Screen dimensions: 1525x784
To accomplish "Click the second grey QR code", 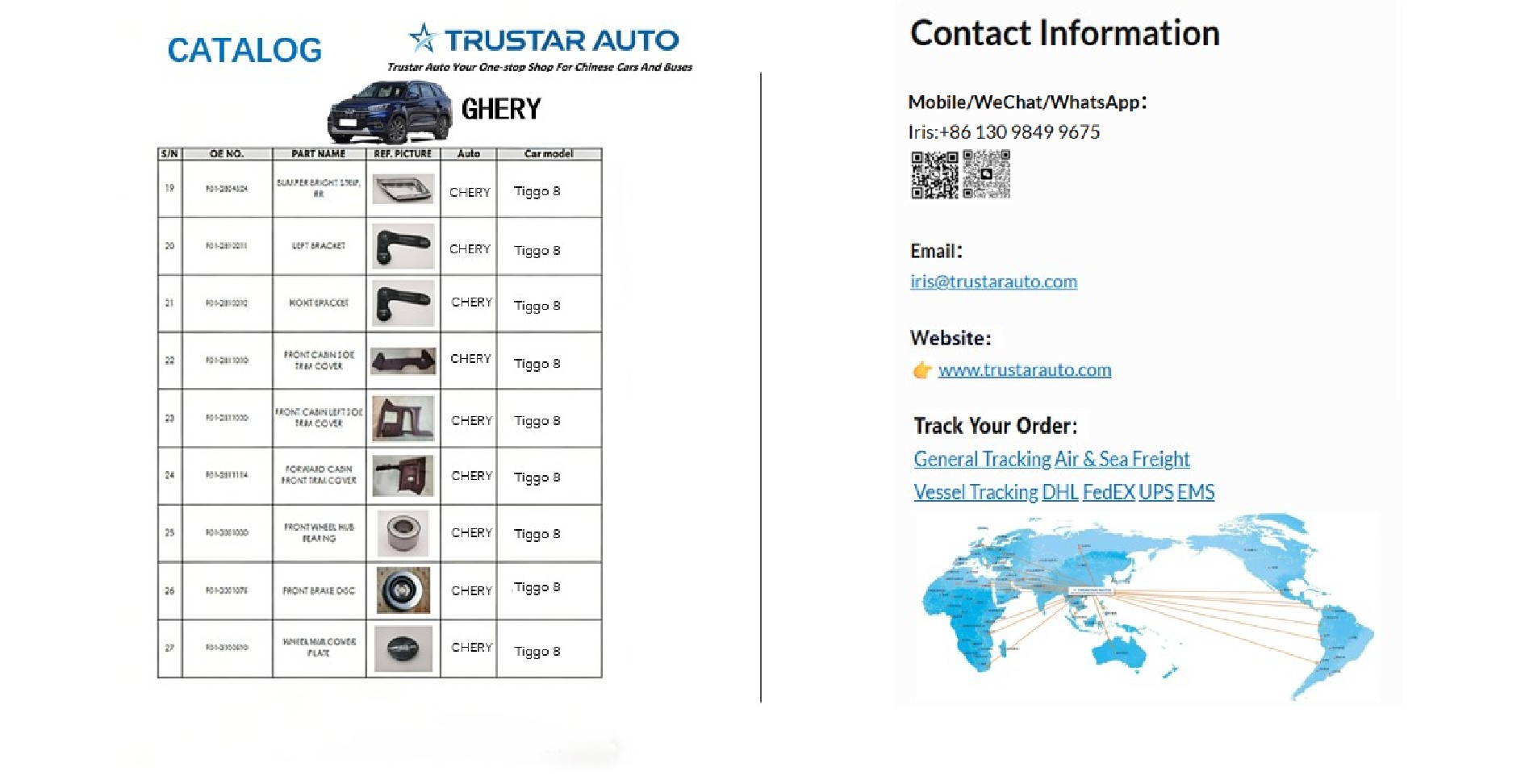I will pyautogui.click(x=986, y=174).
